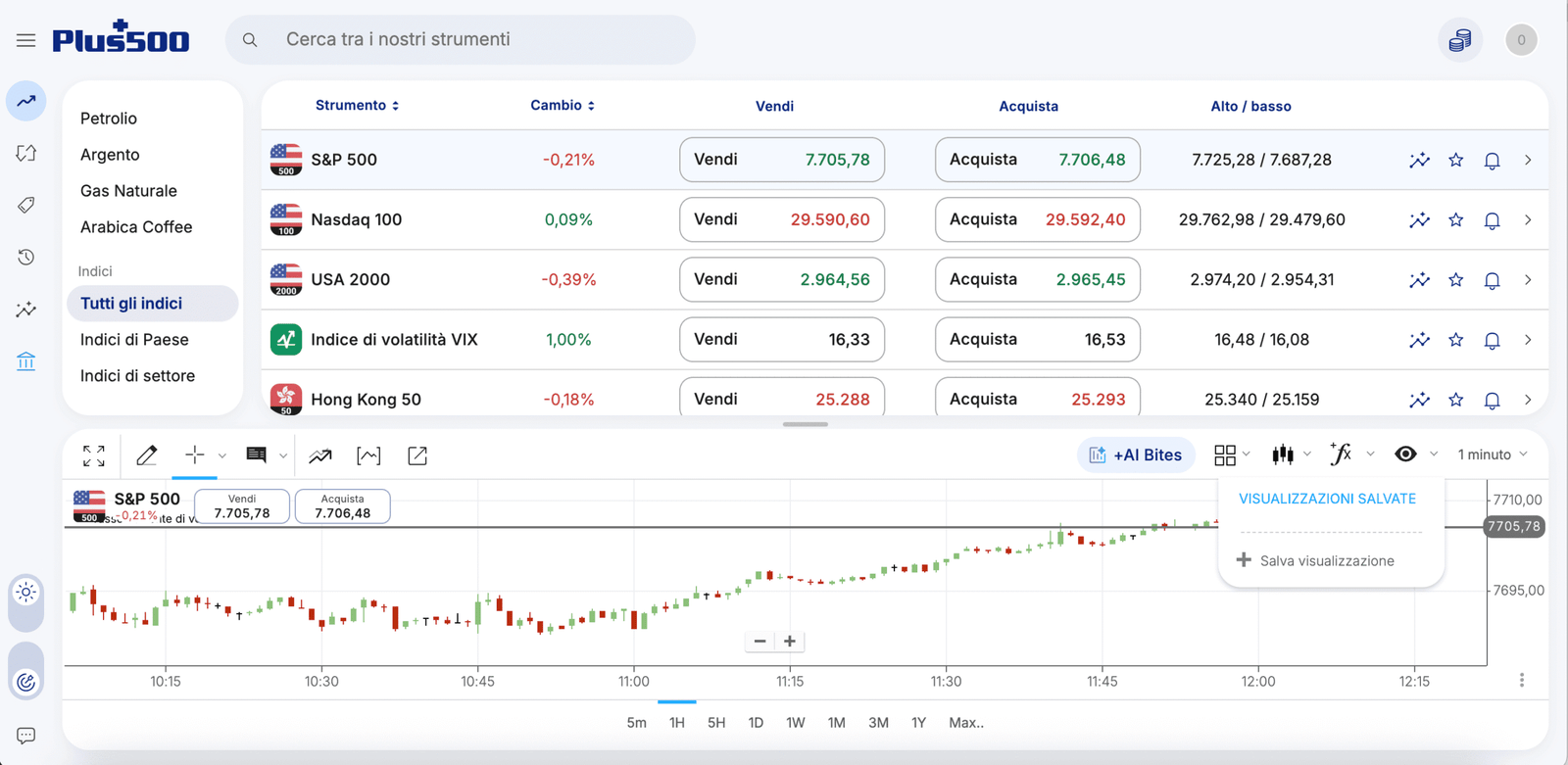Open the funds coins icon
1568x765 pixels.
tap(1460, 40)
